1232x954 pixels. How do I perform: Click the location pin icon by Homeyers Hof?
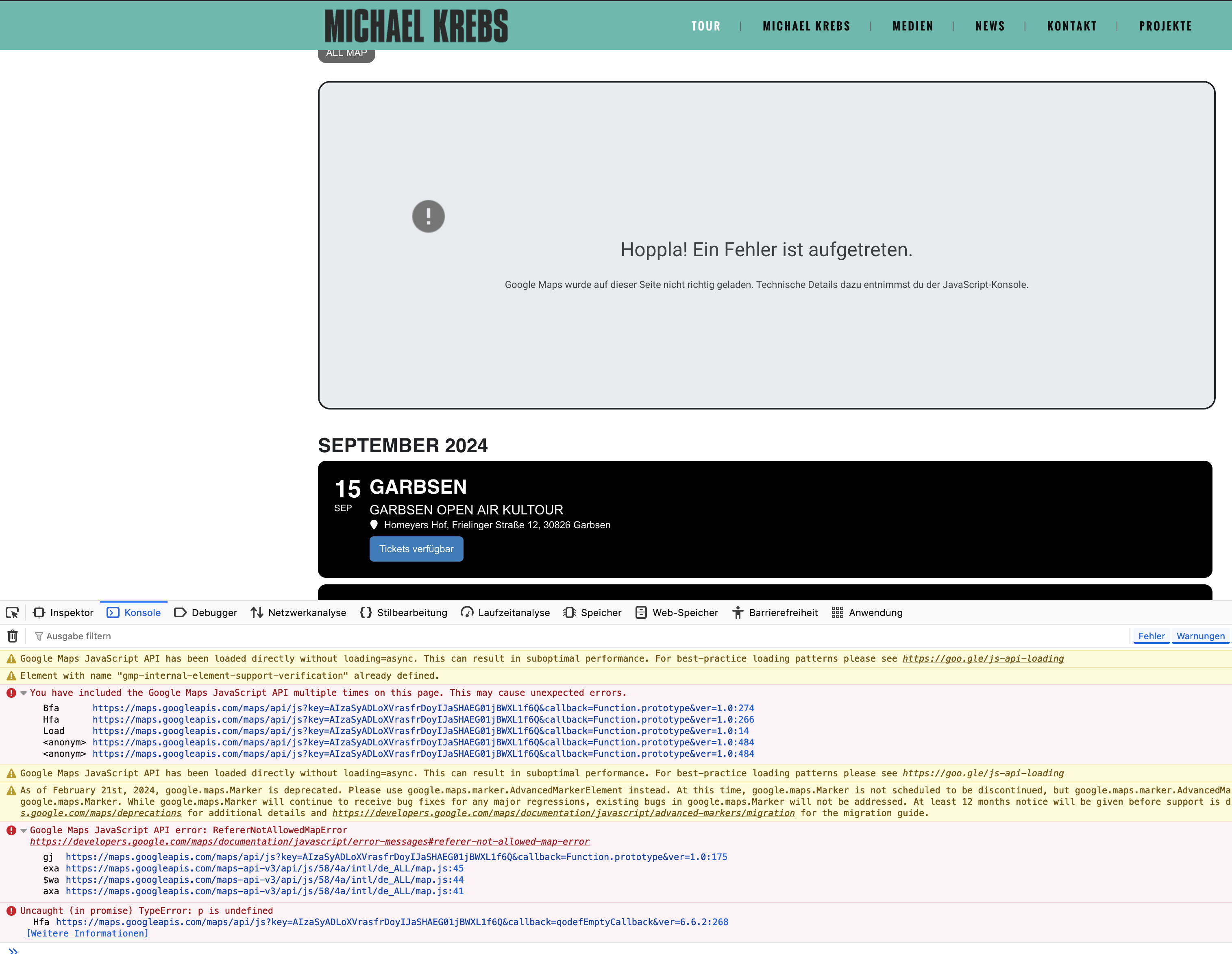click(373, 525)
